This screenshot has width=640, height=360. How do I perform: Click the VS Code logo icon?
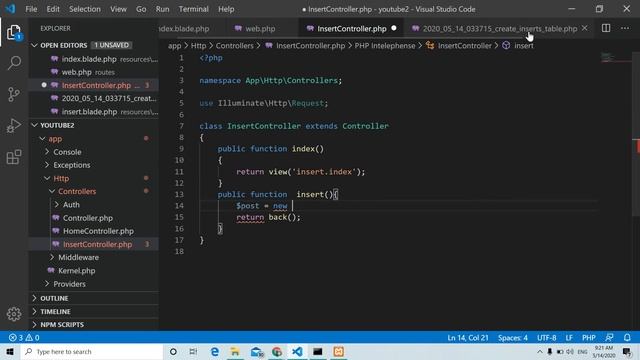(10, 9)
